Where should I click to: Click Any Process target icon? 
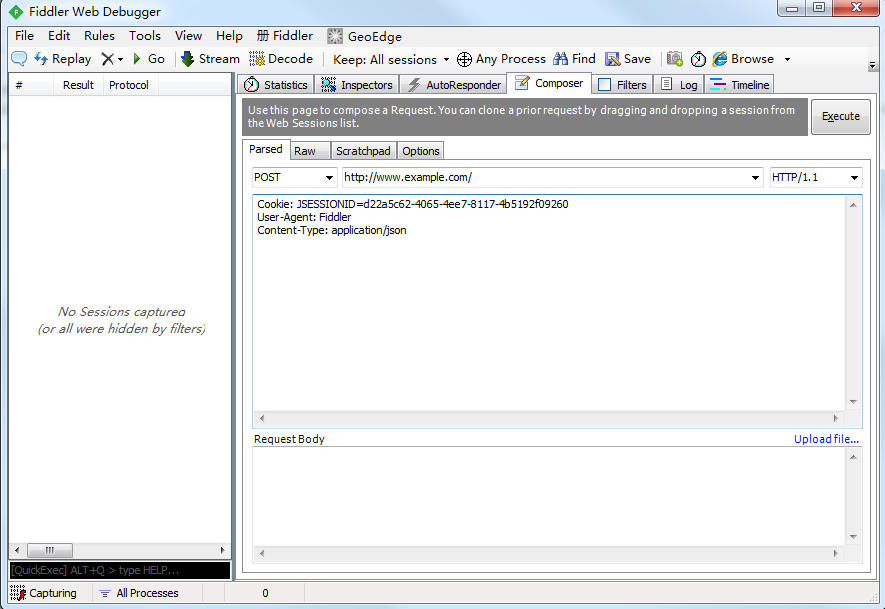(464, 59)
